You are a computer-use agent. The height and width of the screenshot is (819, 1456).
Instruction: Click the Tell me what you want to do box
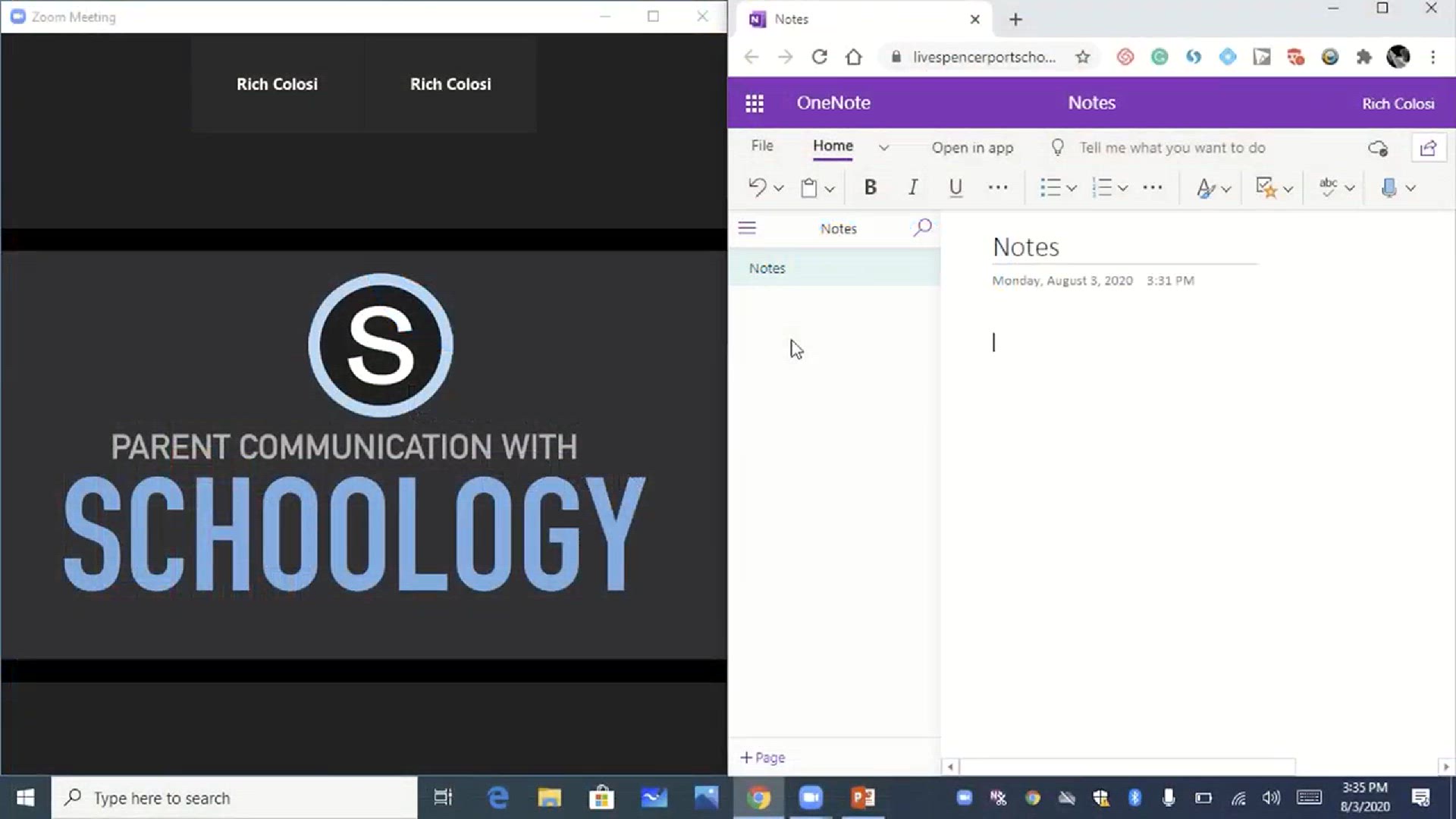coord(1172,148)
